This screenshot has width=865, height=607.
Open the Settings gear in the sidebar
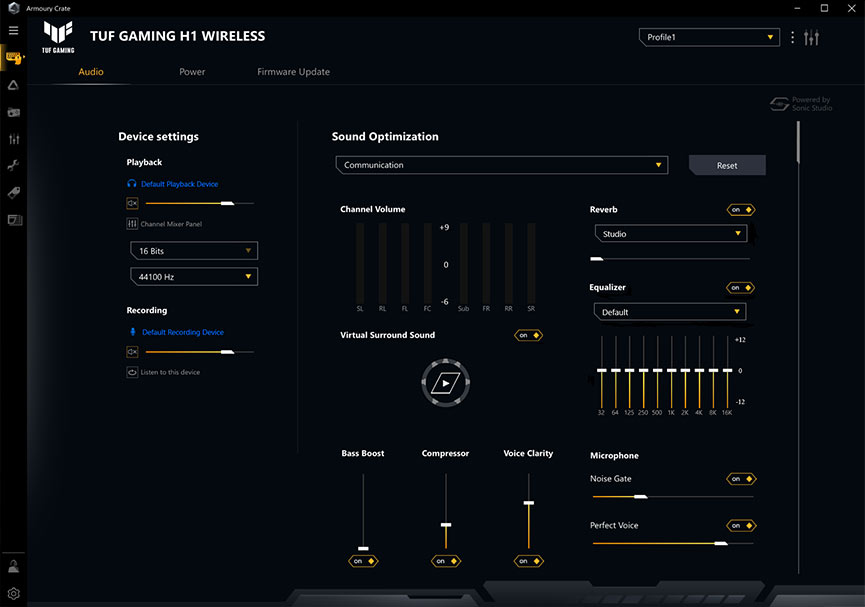coord(14,593)
